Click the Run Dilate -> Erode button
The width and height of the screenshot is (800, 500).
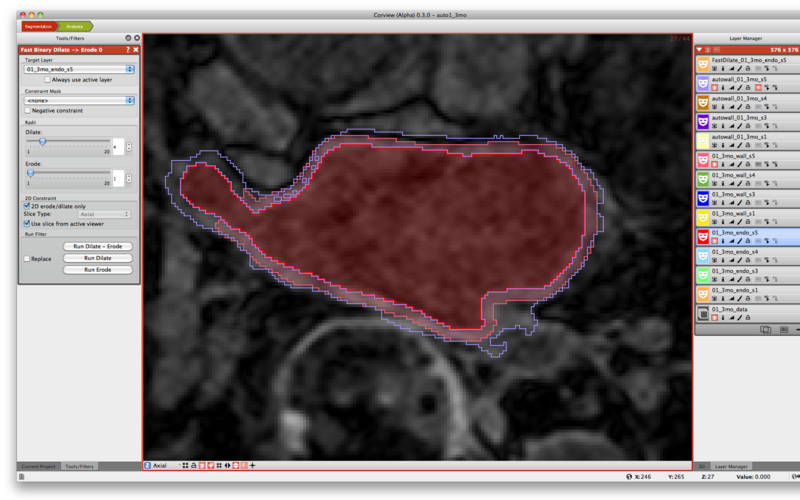98,246
